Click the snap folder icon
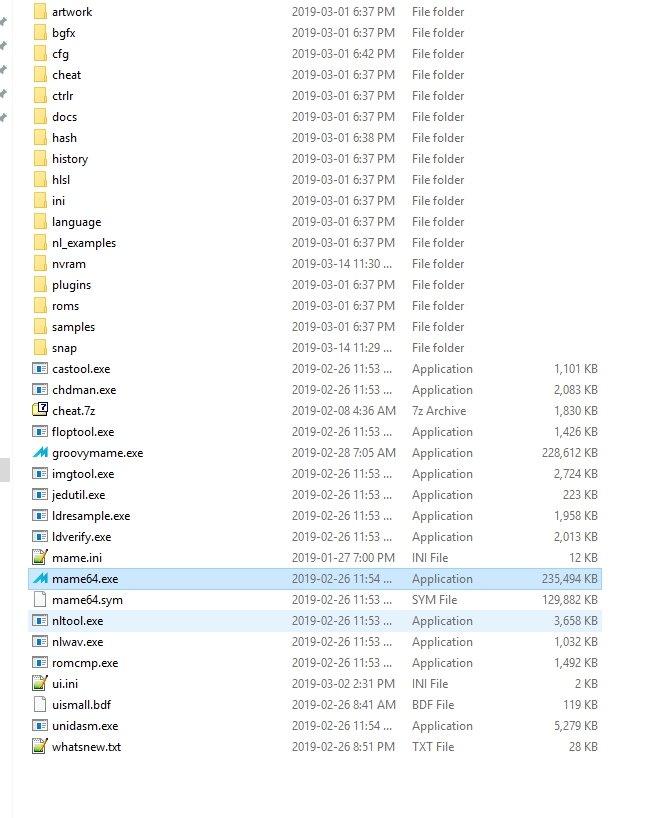 point(40,347)
